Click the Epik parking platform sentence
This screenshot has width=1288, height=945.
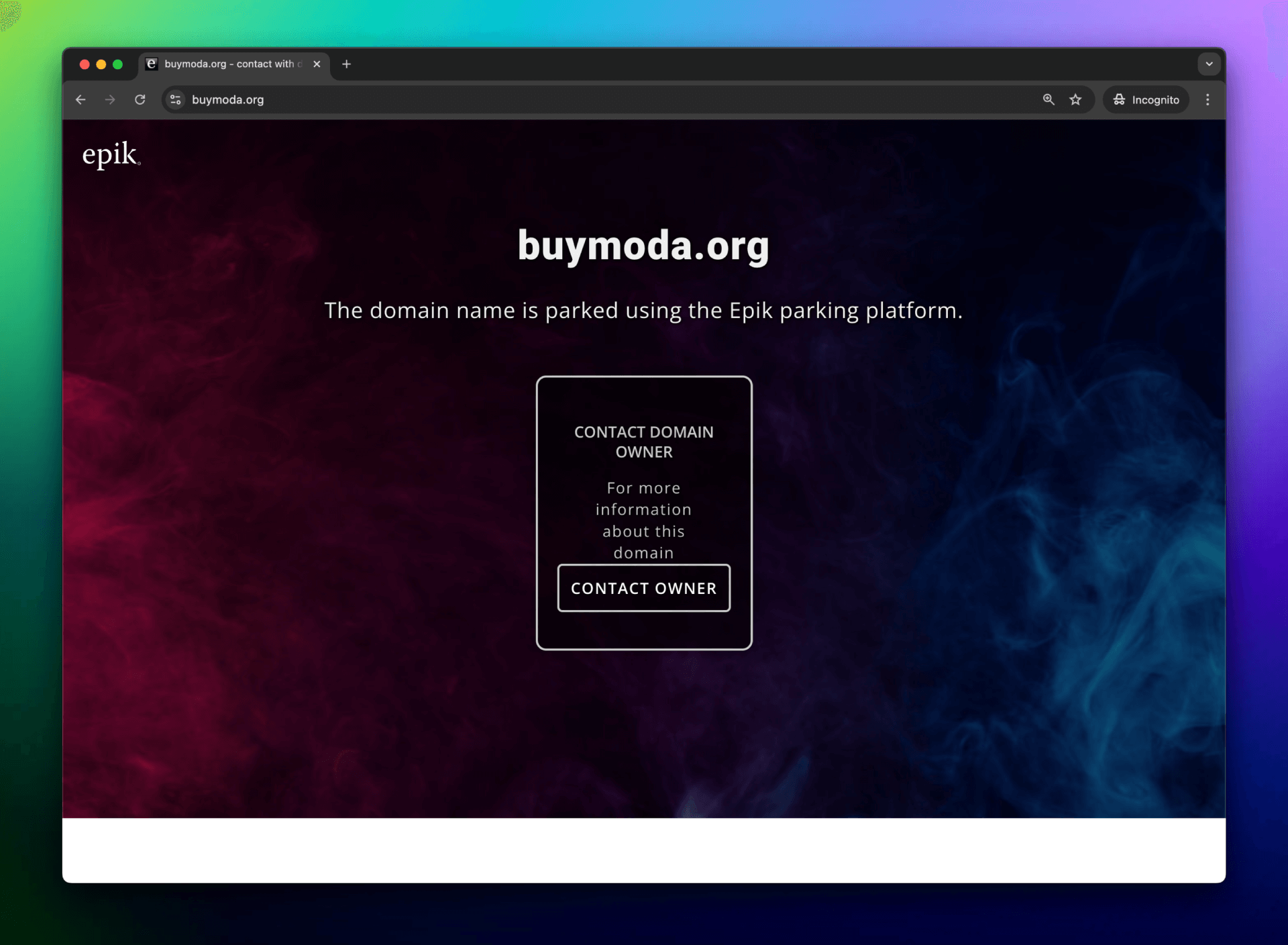click(643, 311)
